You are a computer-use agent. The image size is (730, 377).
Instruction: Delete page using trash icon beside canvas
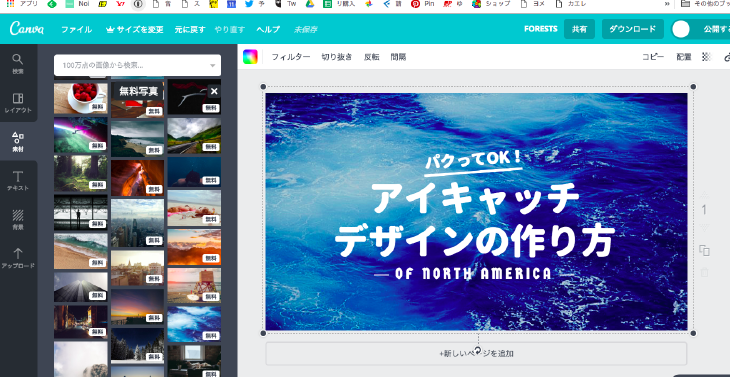704,272
